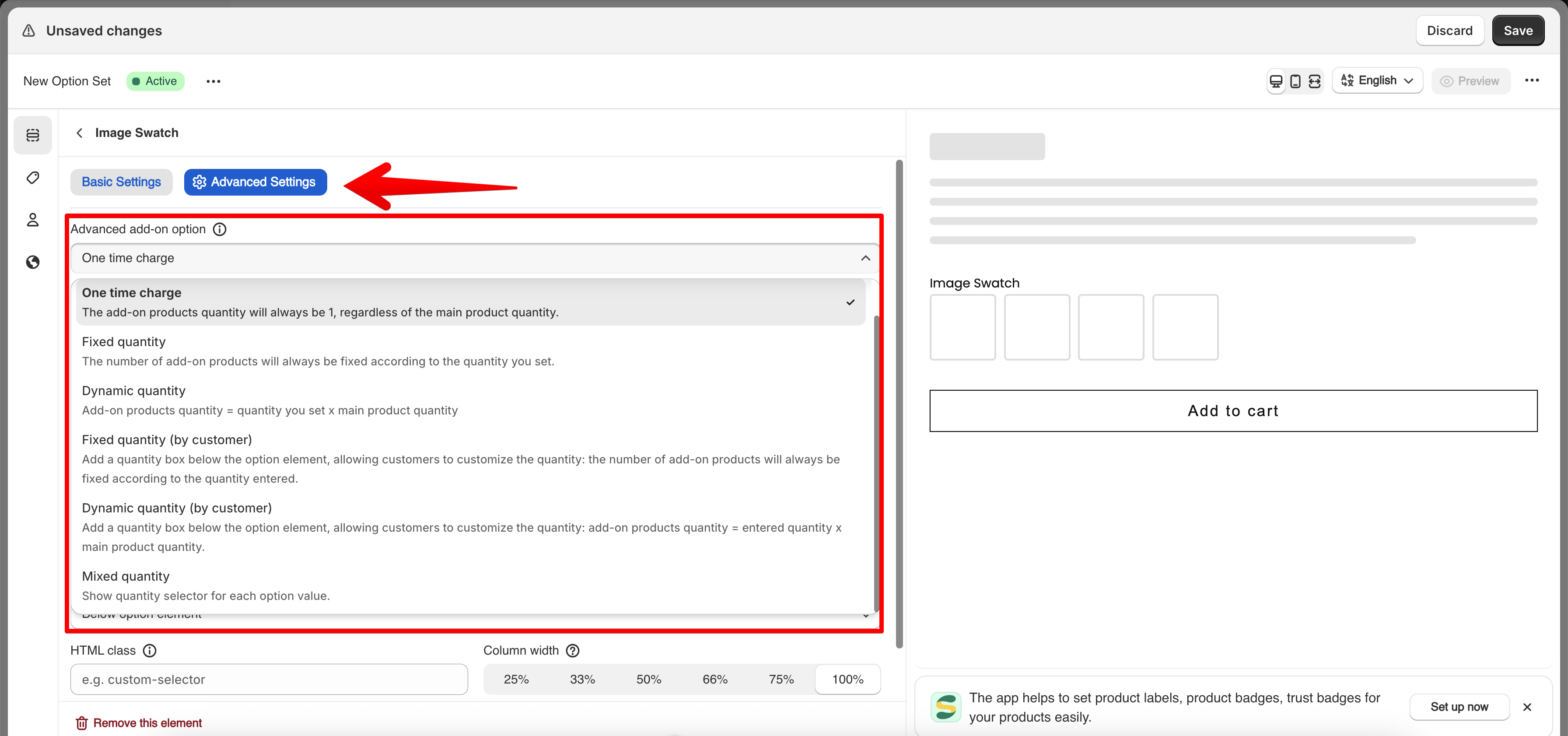Click the price tag sidebar icon
The image size is (1568, 736).
[33, 178]
